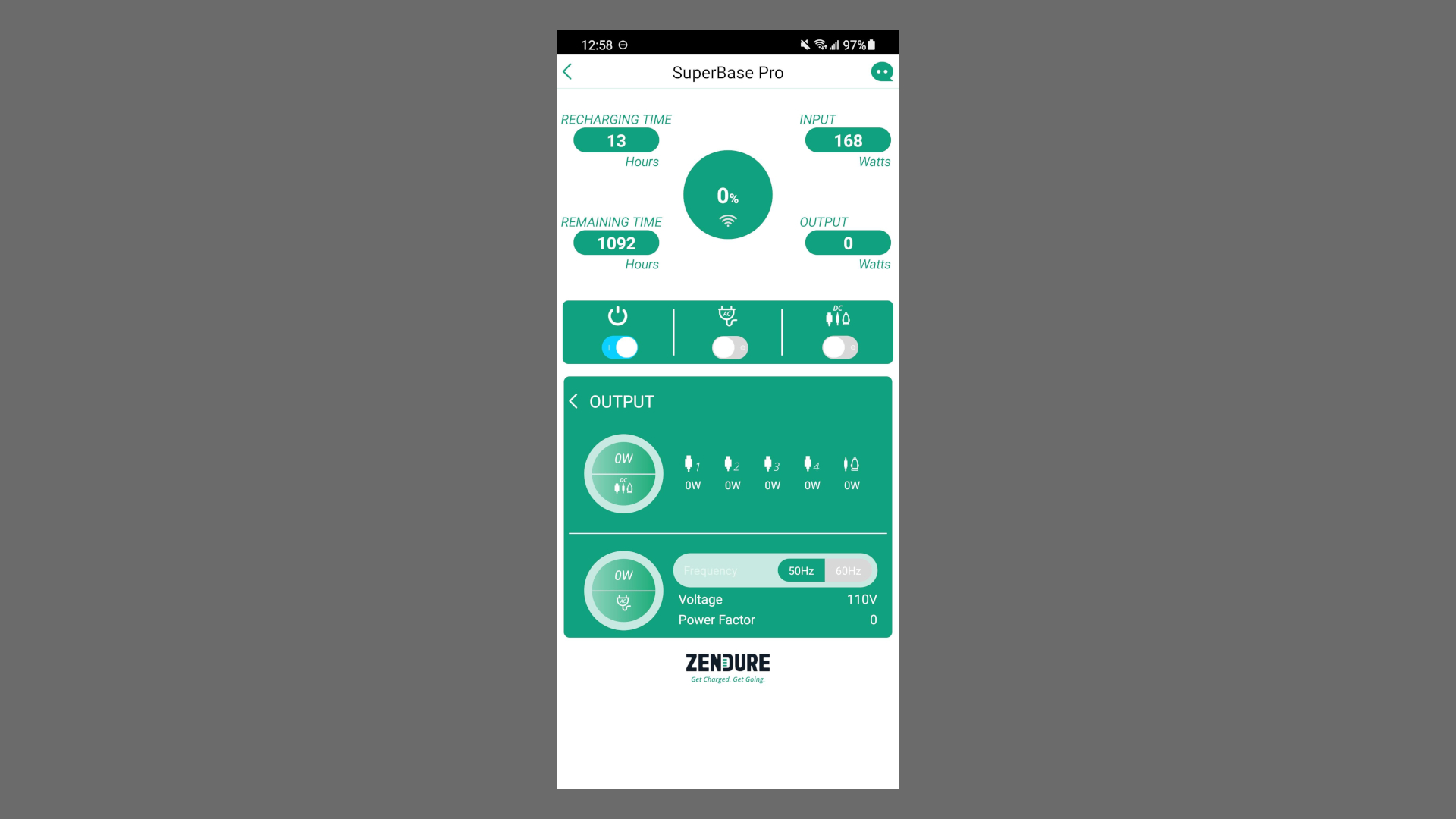The image size is (1456, 819).
Task: Tap the INPUT 168 Watts display field
Action: pyautogui.click(x=847, y=140)
